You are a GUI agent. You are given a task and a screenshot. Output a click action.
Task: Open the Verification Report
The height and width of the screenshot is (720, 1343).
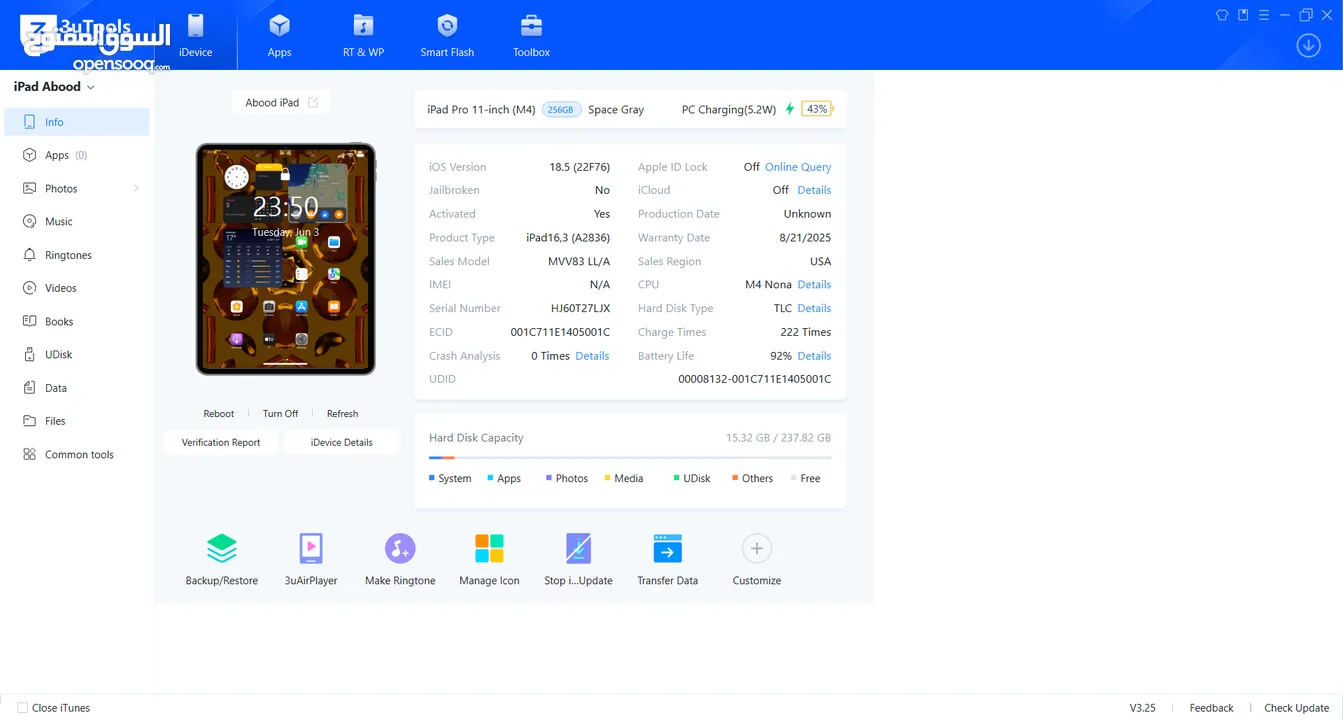(x=221, y=442)
